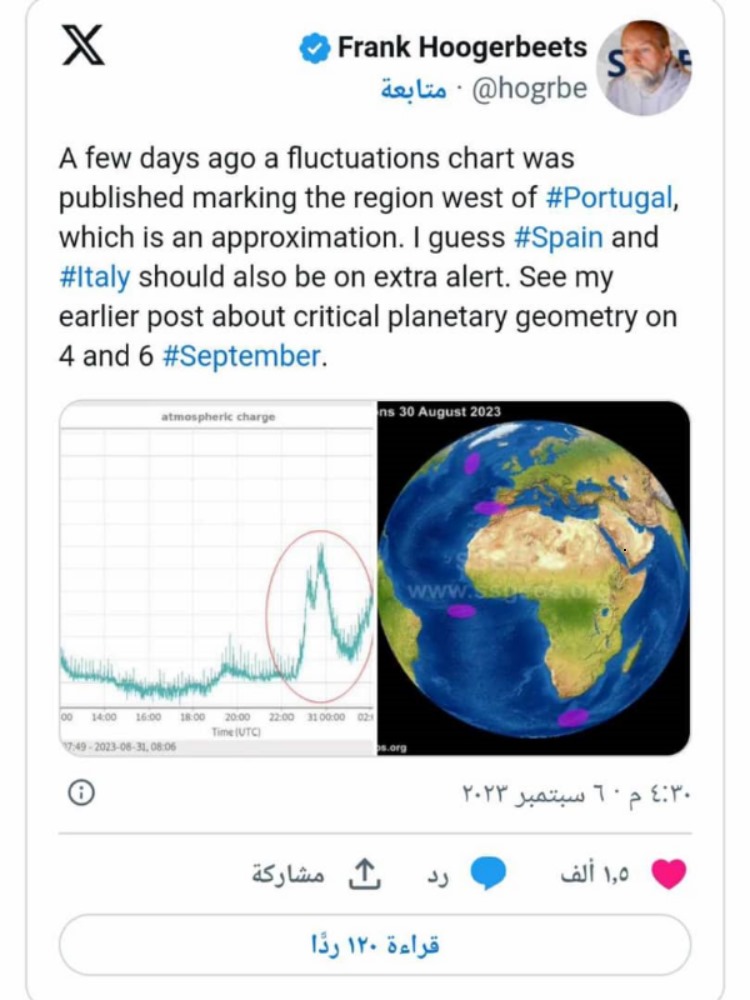This screenshot has height=1000, width=750.
Task: Open the #Portugal hashtag
Action: [609, 198]
